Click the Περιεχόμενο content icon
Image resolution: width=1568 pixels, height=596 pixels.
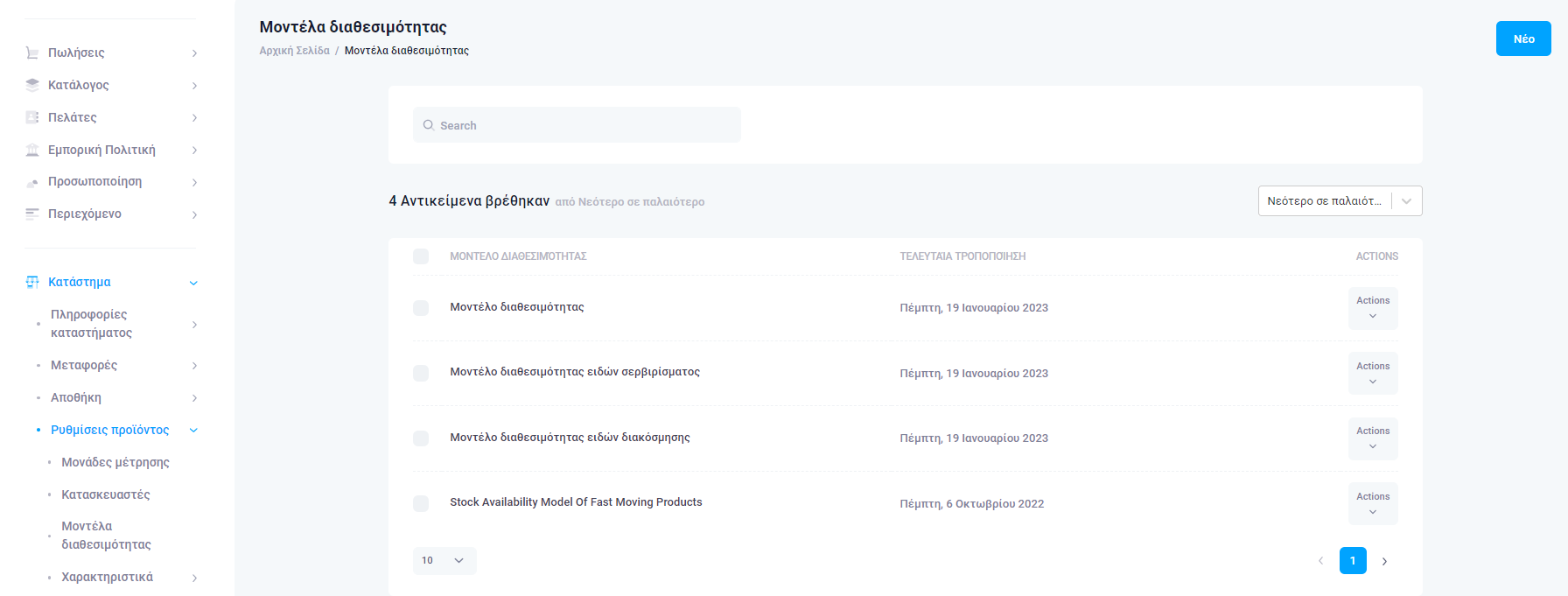[32, 214]
